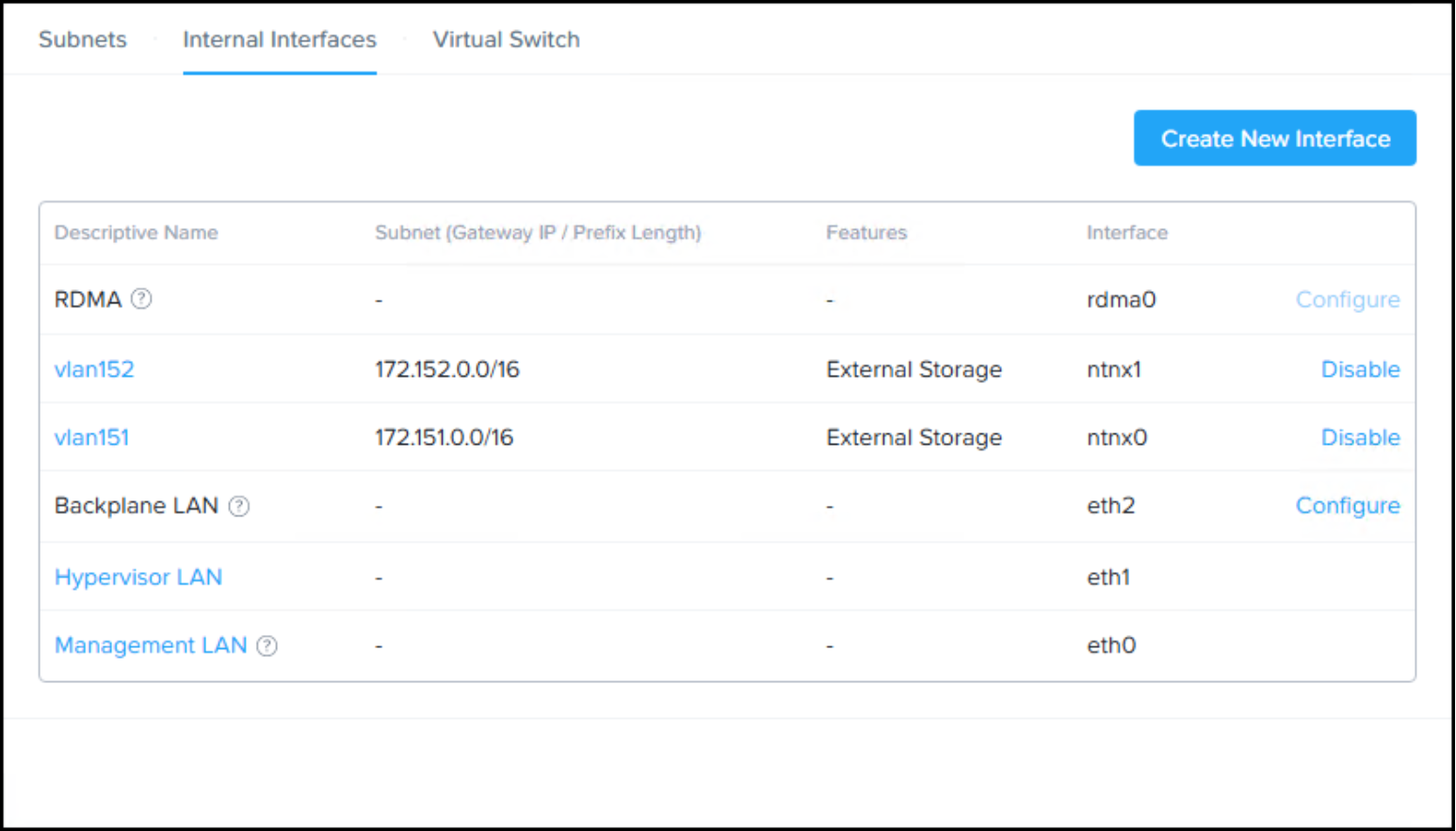Click the Create New Interface button
The image size is (1456, 831).
point(1275,138)
